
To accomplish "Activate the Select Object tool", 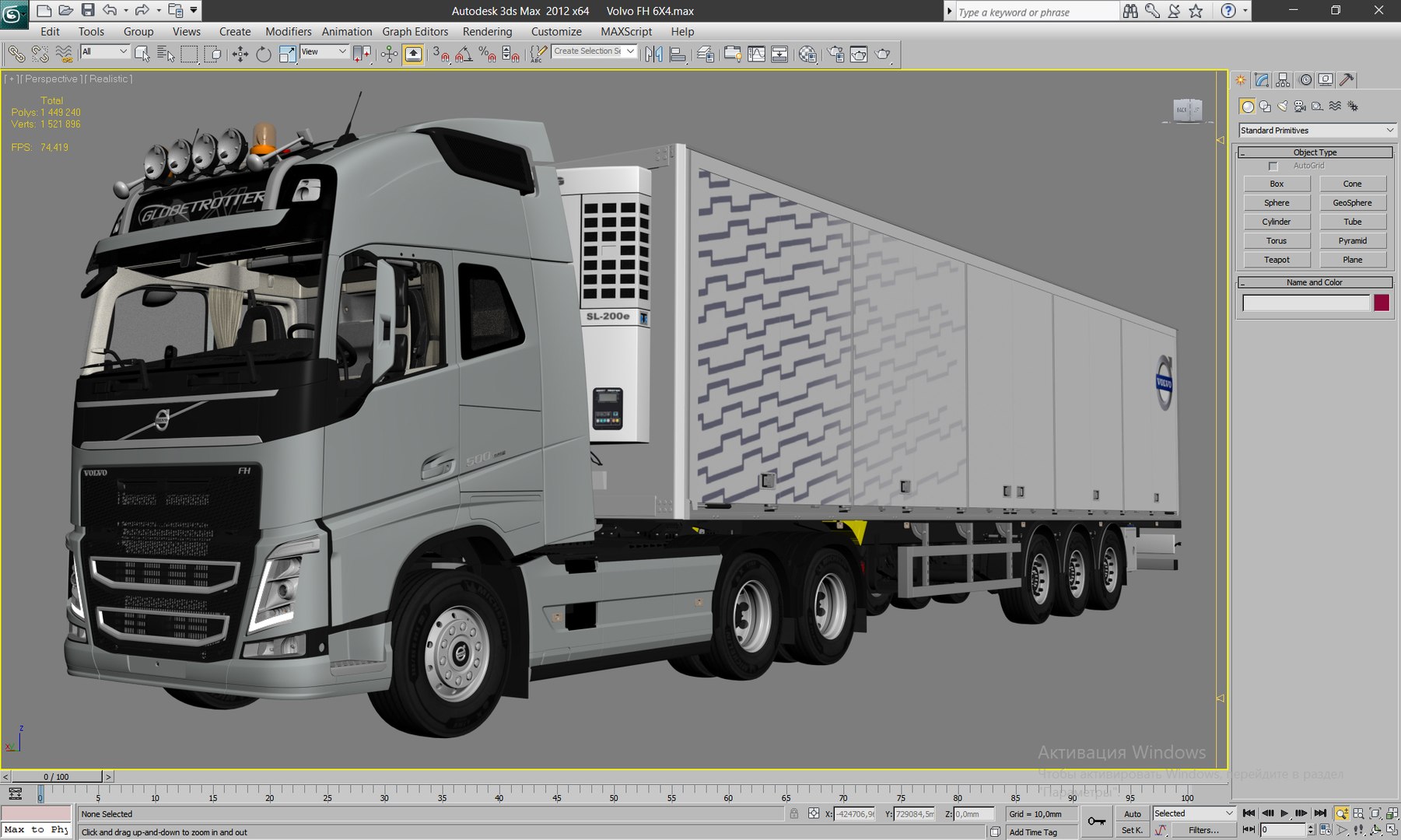I will tap(142, 54).
